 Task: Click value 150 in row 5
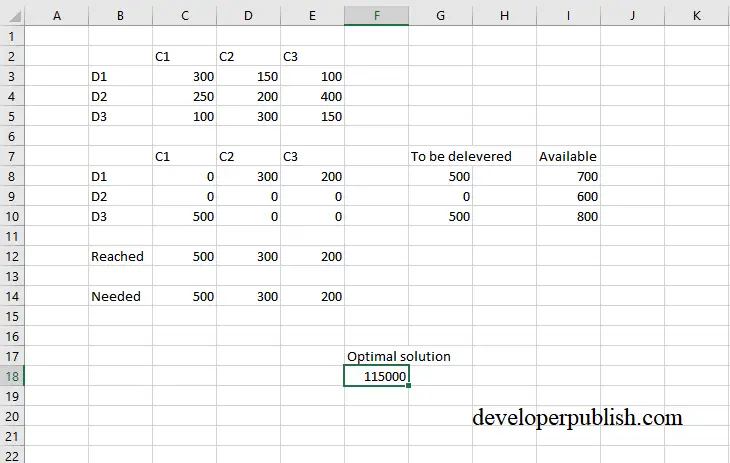point(331,116)
